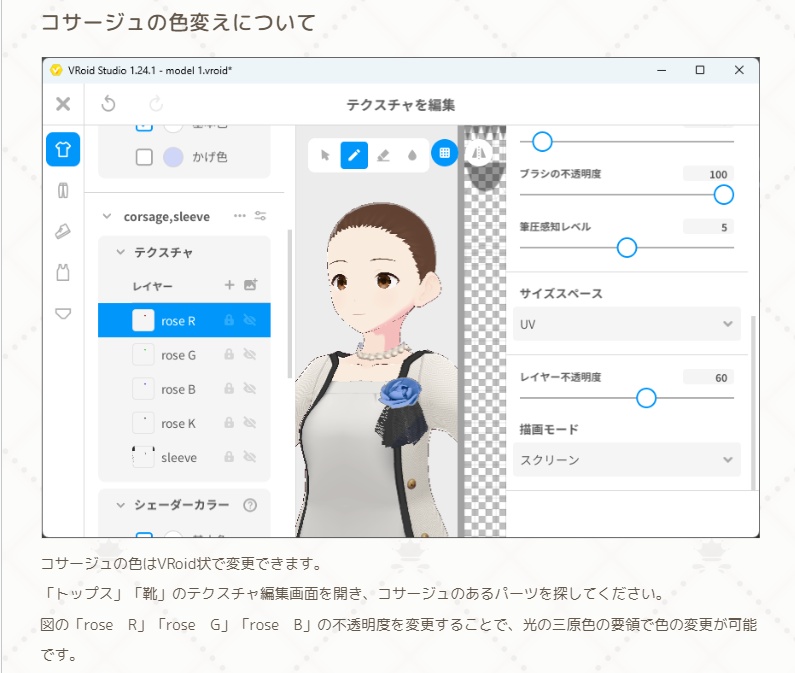This screenshot has width=795, height=673.
Task: Select the eraser tool
Action: click(x=383, y=155)
